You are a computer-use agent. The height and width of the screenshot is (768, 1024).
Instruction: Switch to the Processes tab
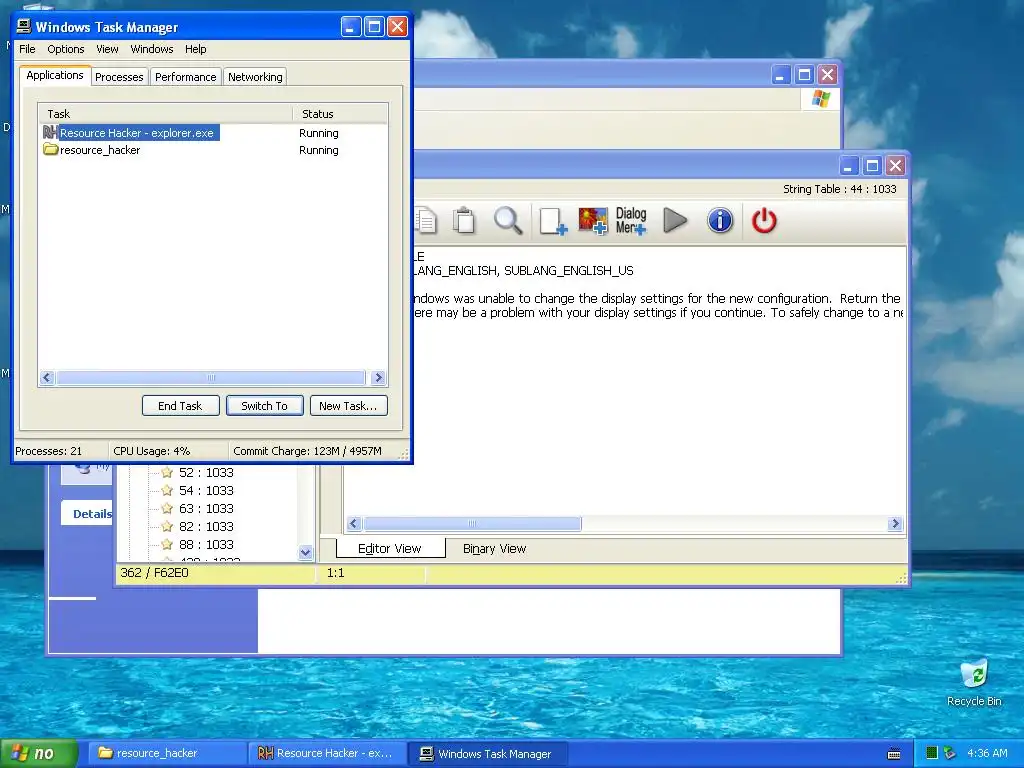[x=119, y=77]
